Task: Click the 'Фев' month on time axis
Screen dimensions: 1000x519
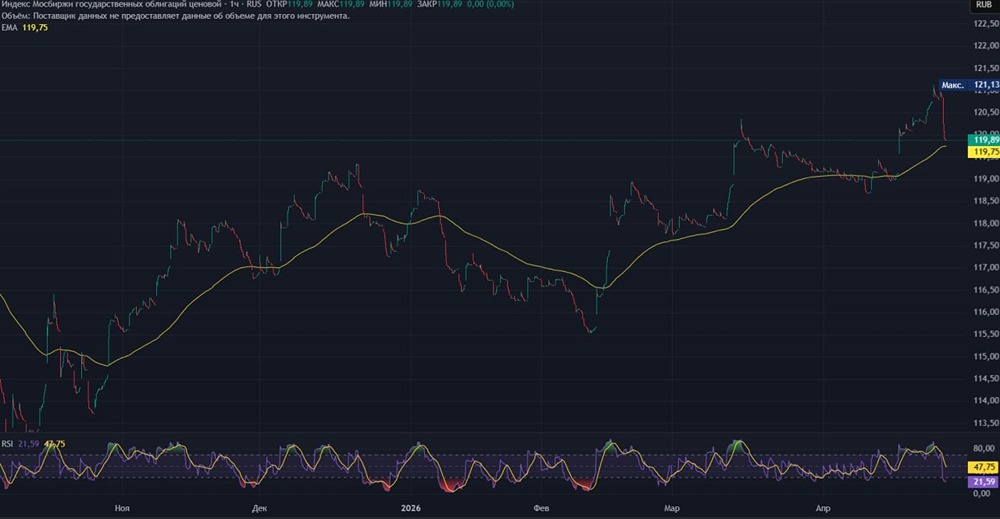Action: coord(541,509)
